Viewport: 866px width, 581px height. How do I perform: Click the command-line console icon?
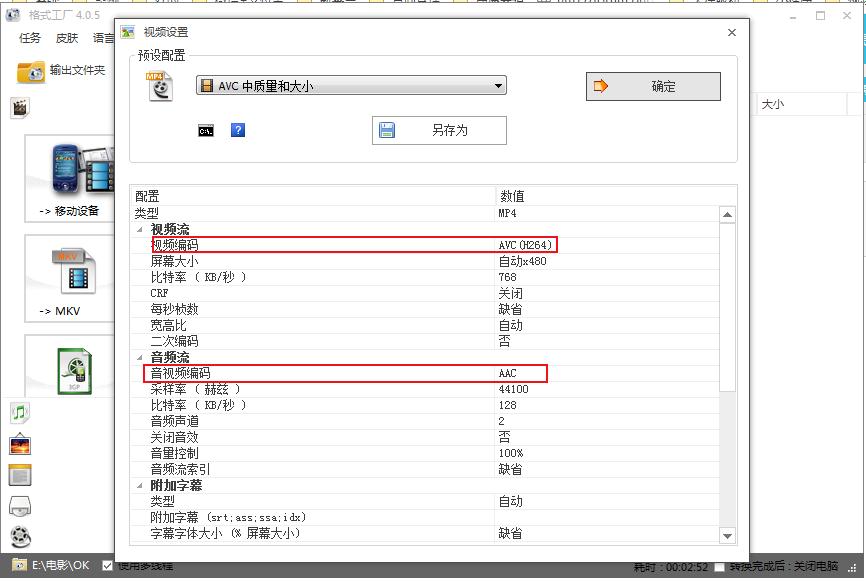coord(206,130)
